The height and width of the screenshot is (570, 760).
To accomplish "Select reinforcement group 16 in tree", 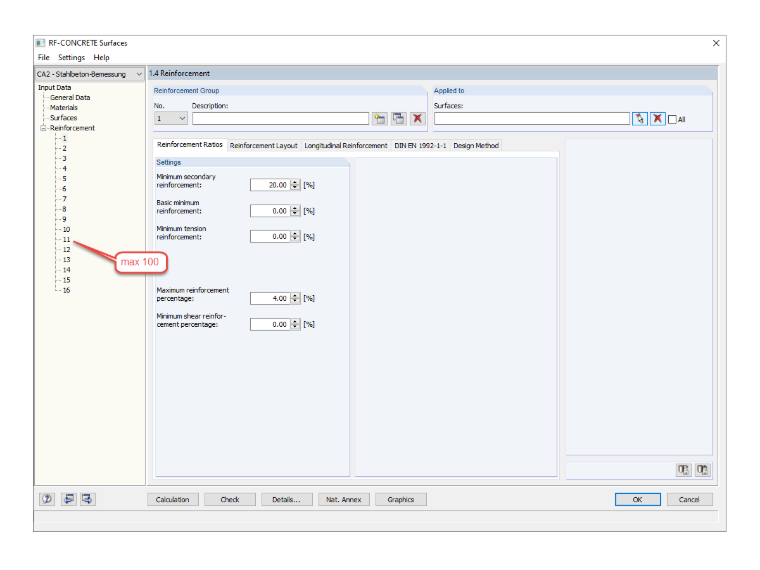I will pos(66,290).
